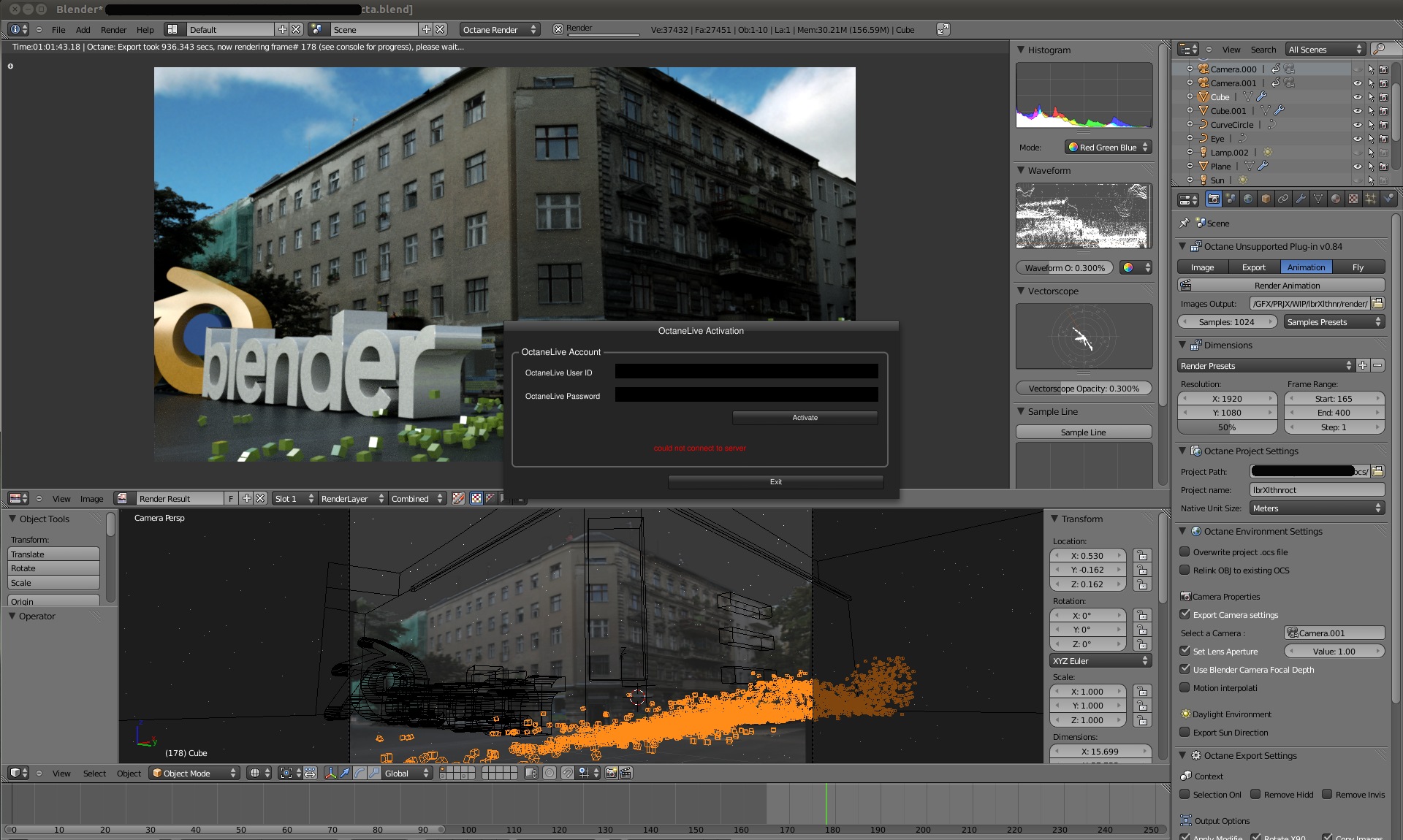Open the Modifiers wrench properties tab
Viewport: 1403px width, 840px height.
coord(1301,199)
